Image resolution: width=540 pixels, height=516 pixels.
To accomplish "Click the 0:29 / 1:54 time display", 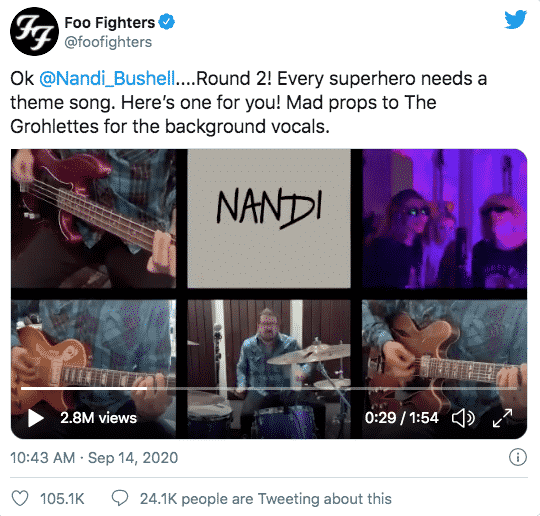I will pos(402,418).
